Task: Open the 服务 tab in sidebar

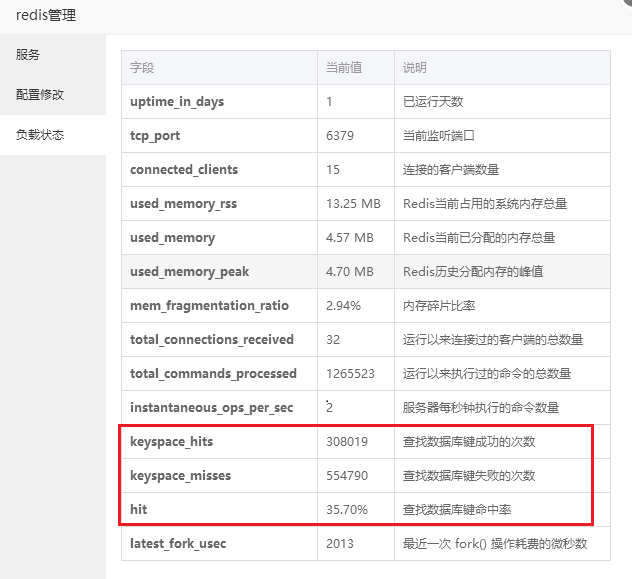Action: click(x=53, y=54)
